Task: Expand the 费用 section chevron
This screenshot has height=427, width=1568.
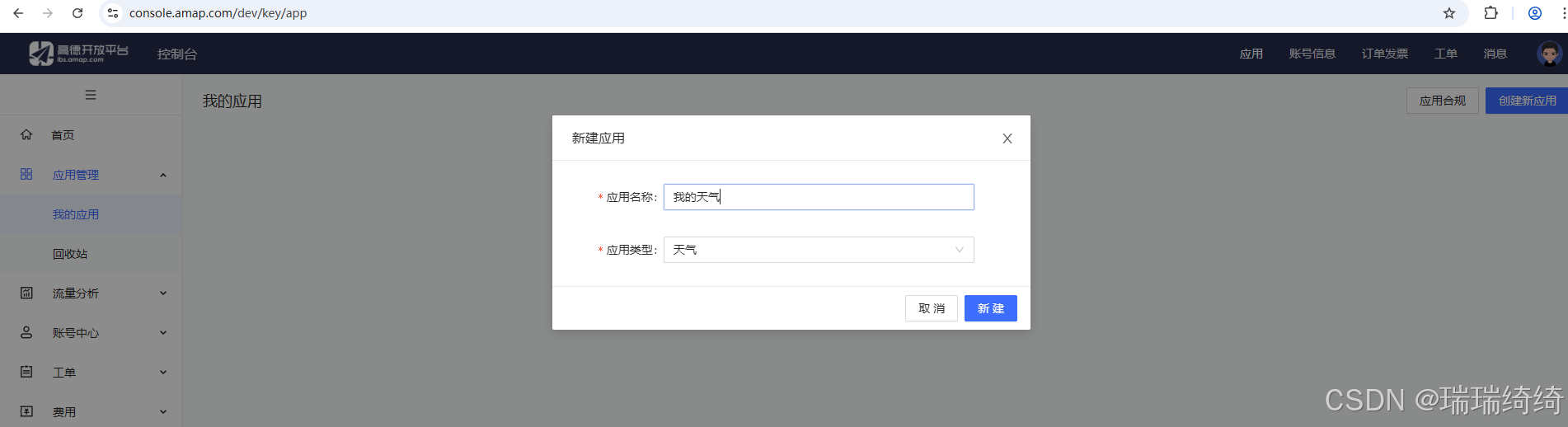Action: 163,412
